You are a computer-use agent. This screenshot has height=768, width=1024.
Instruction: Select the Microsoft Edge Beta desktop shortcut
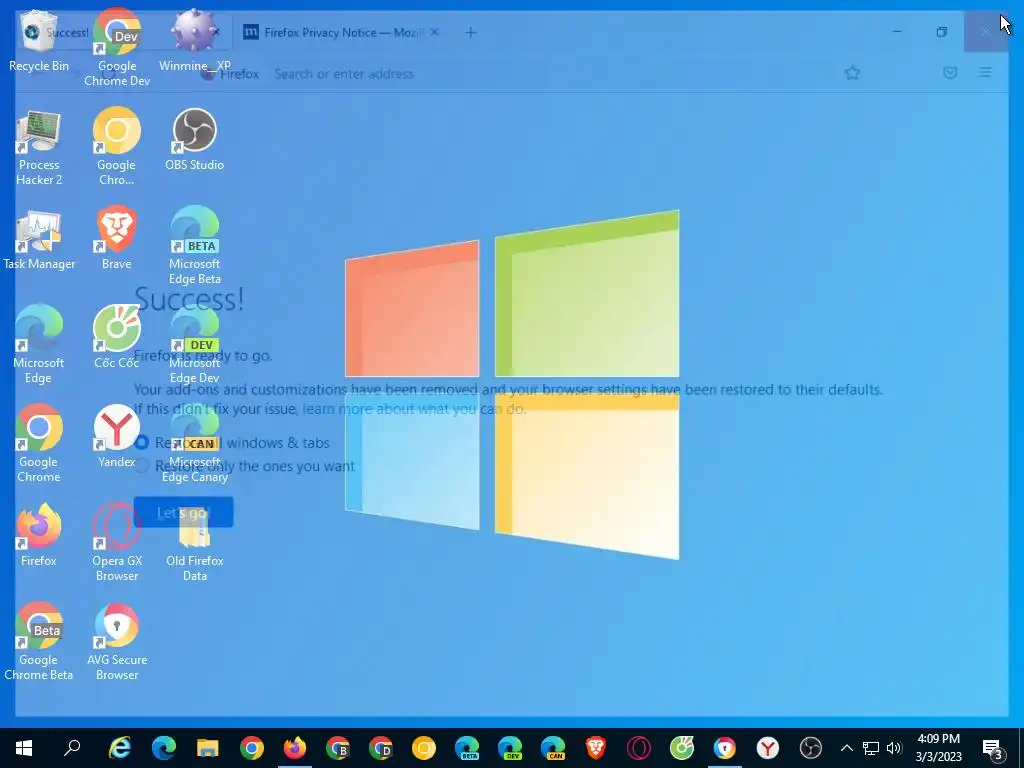tap(195, 246)
